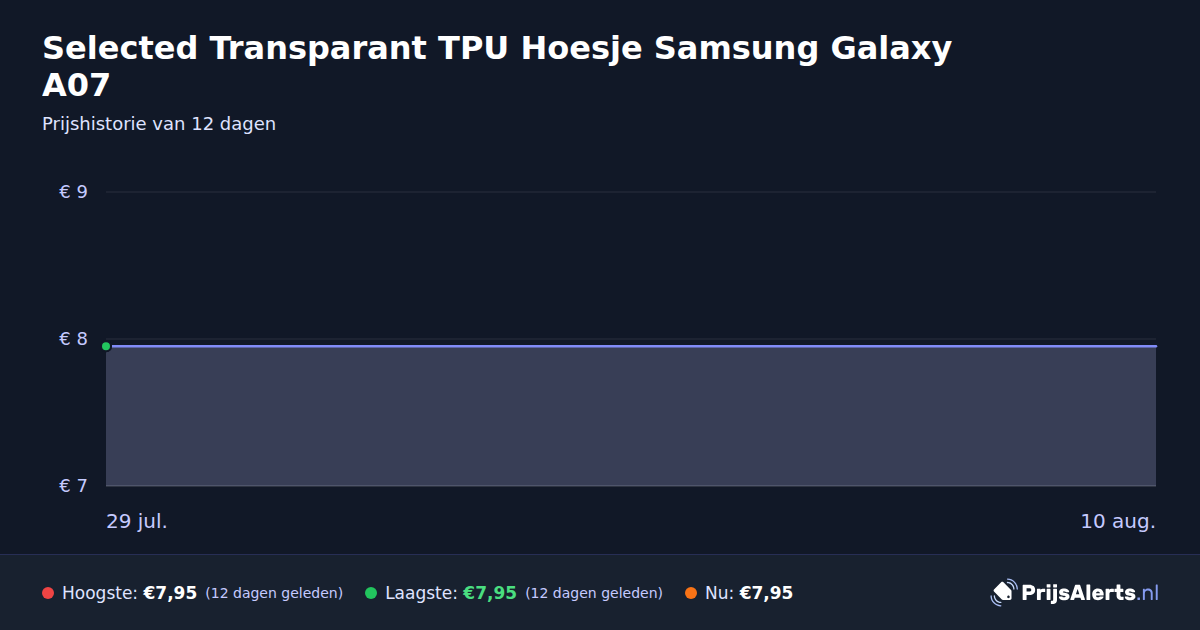Click the shaded area under price line
1200x630 pixels.
pyautogui.click(x=631, y=416)
